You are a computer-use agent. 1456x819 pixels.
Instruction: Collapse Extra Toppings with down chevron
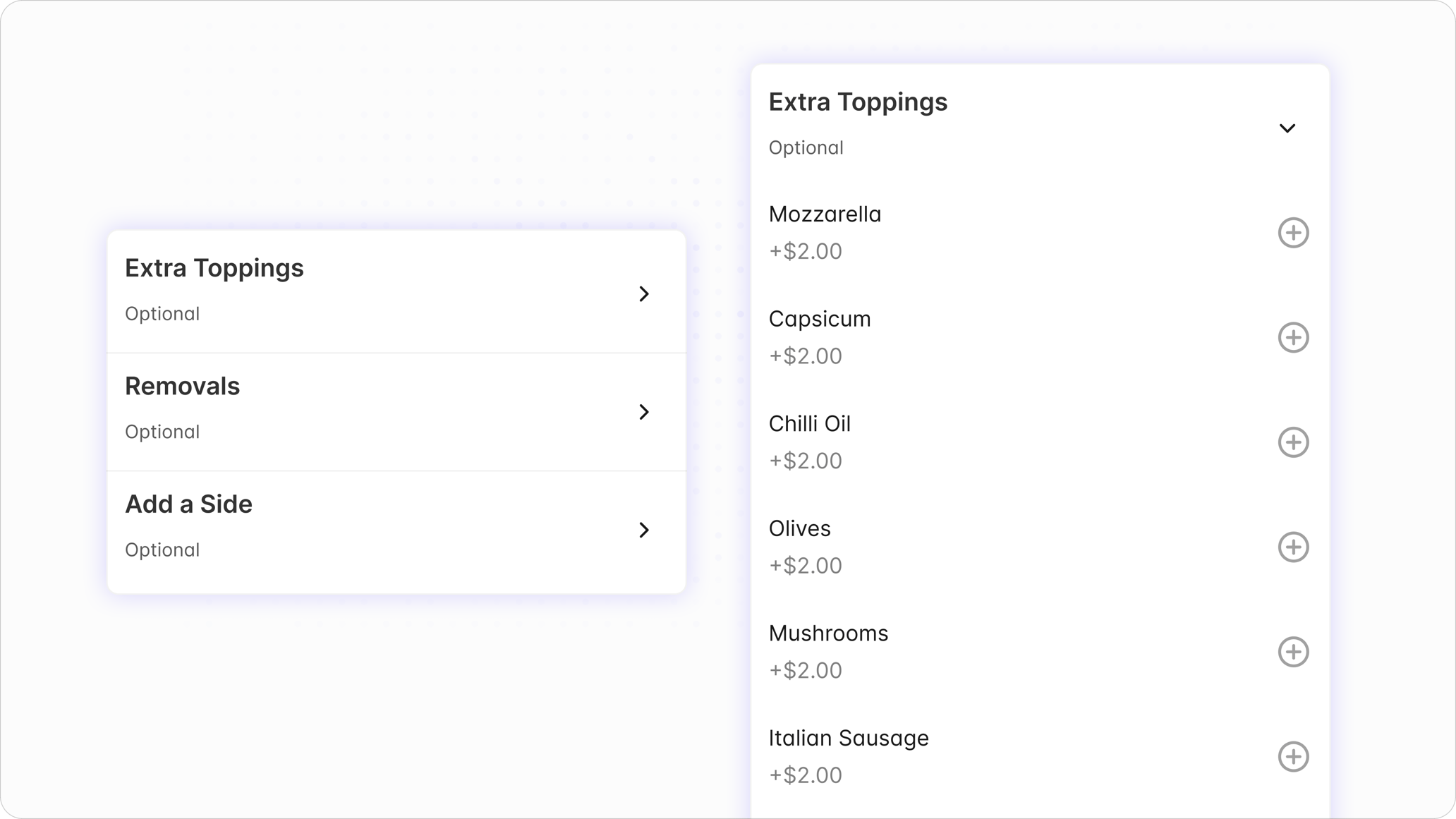click(x=1287, y=128)
